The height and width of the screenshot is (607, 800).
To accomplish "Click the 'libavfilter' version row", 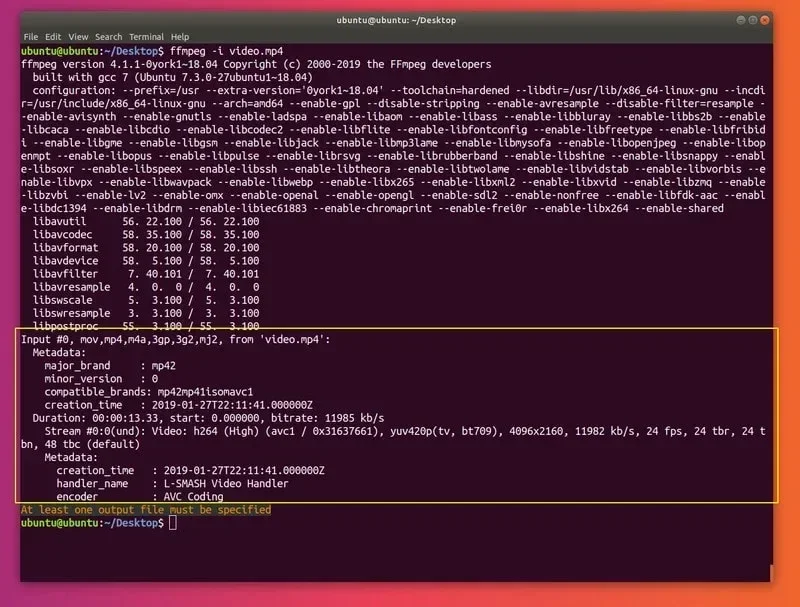I will [146, 274].
